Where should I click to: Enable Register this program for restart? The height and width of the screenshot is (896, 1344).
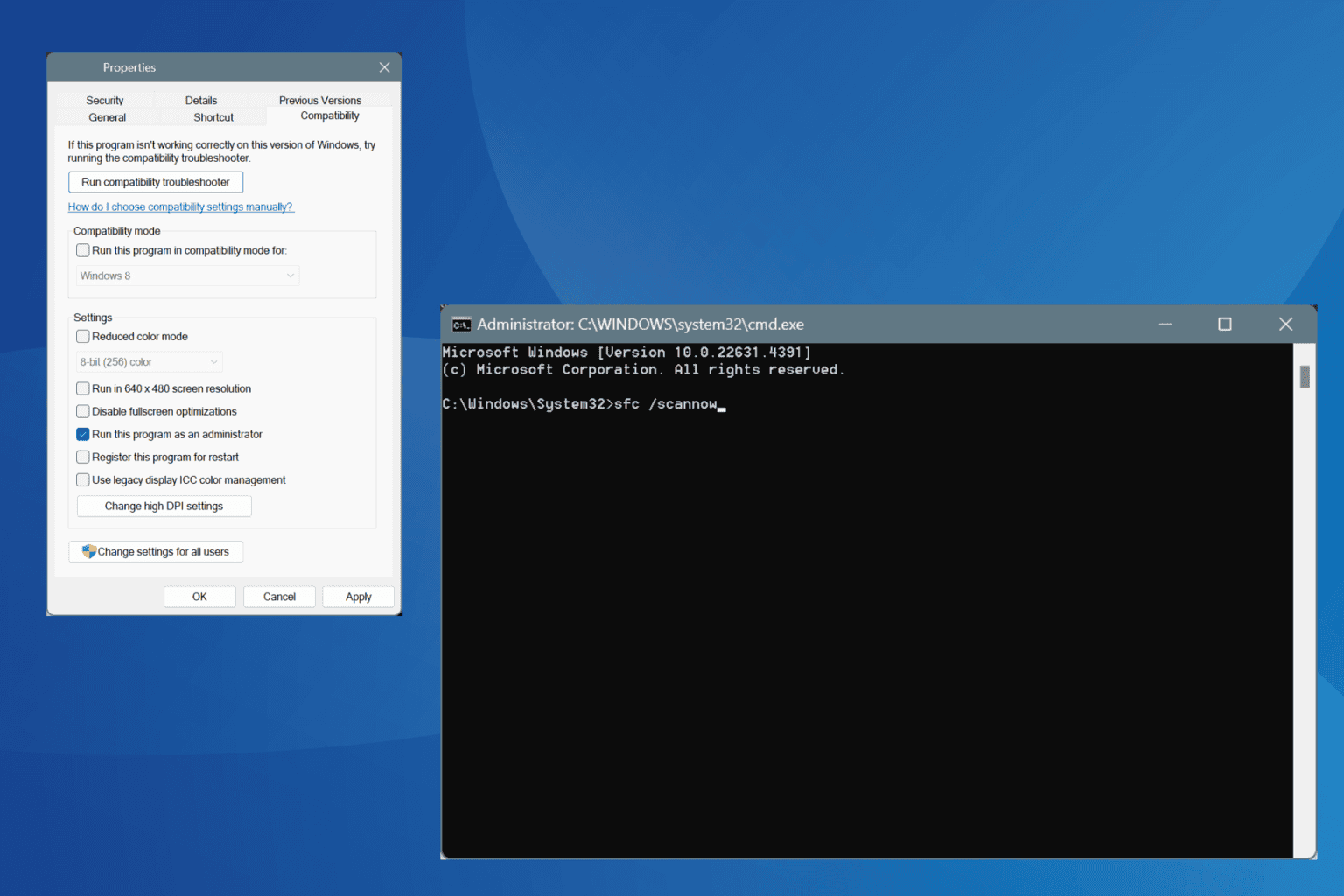83,457
